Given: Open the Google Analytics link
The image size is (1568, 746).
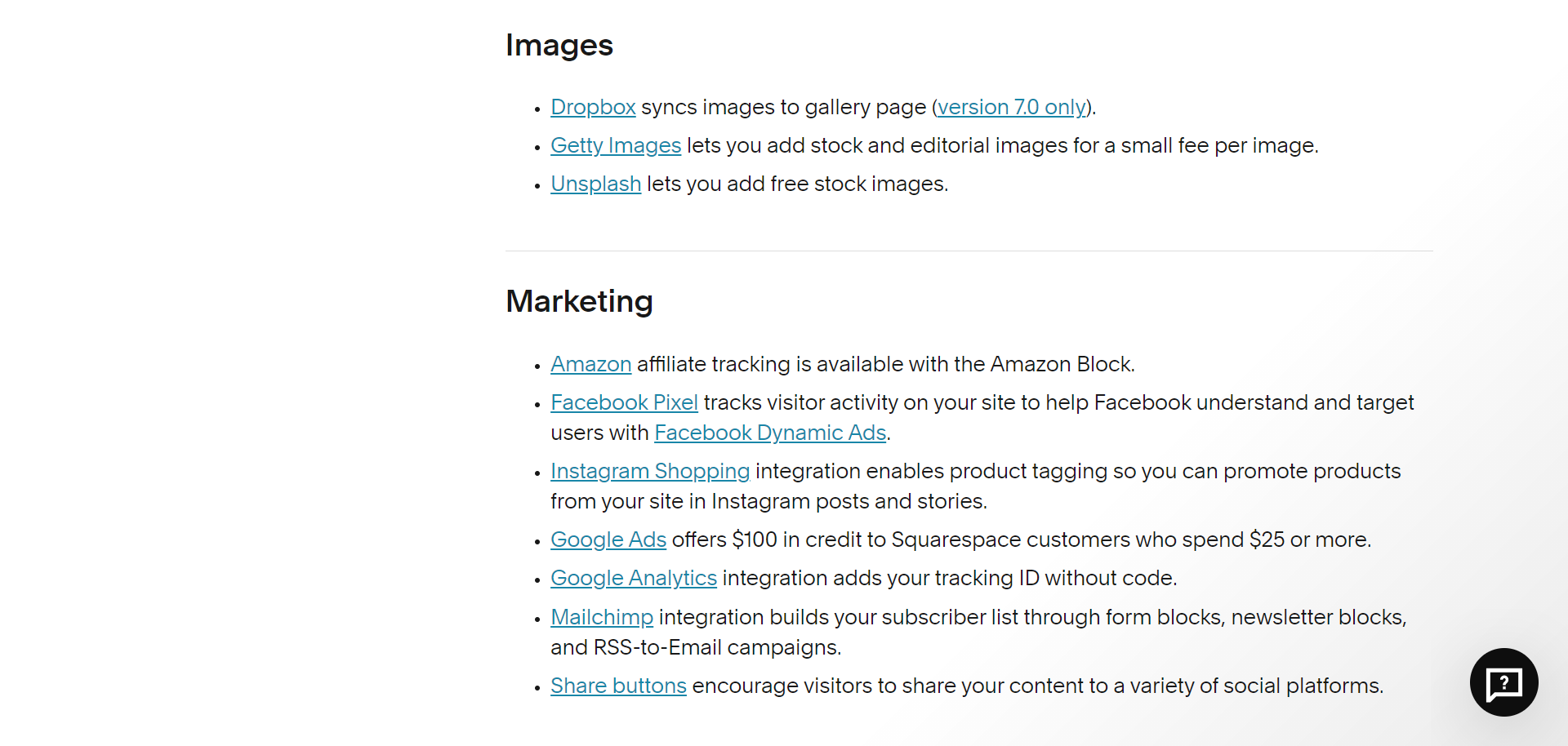Looking at the screenshot, I should pyautogui.click(x=634, y=578).
